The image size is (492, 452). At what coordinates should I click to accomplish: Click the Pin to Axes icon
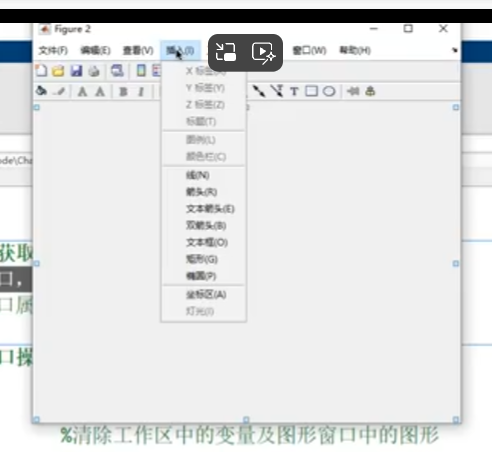click(x=353, y=91)
